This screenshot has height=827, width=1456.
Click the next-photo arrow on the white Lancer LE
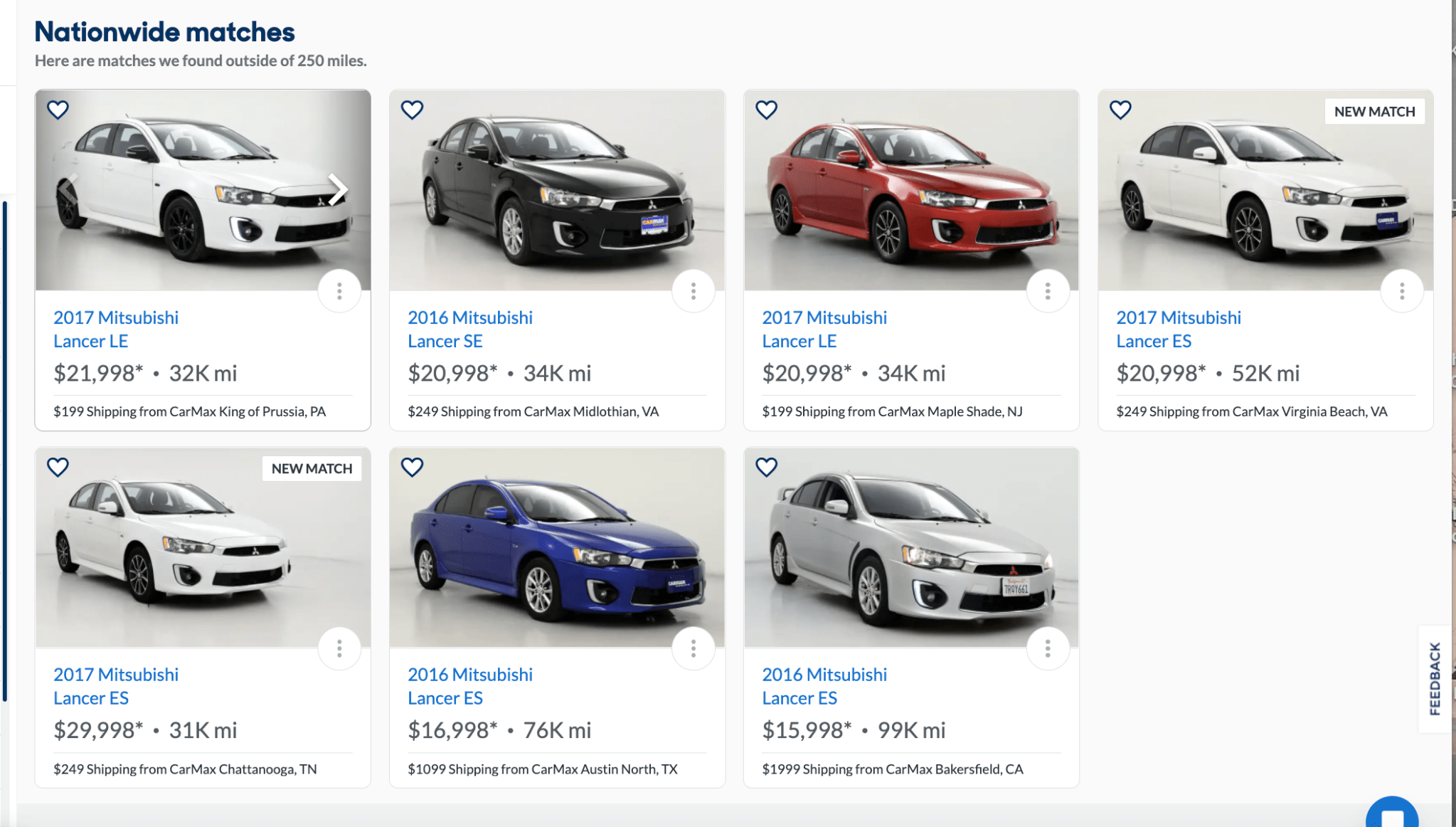coord(337,190)
